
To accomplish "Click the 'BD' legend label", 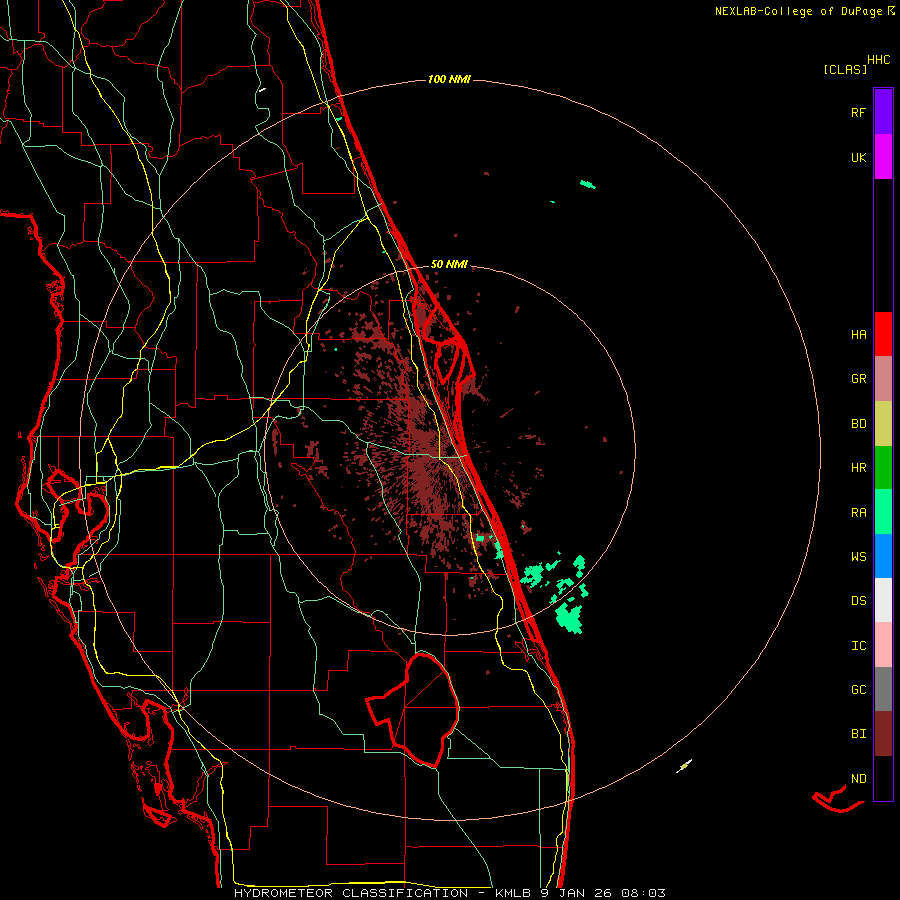I will point(858,424).
